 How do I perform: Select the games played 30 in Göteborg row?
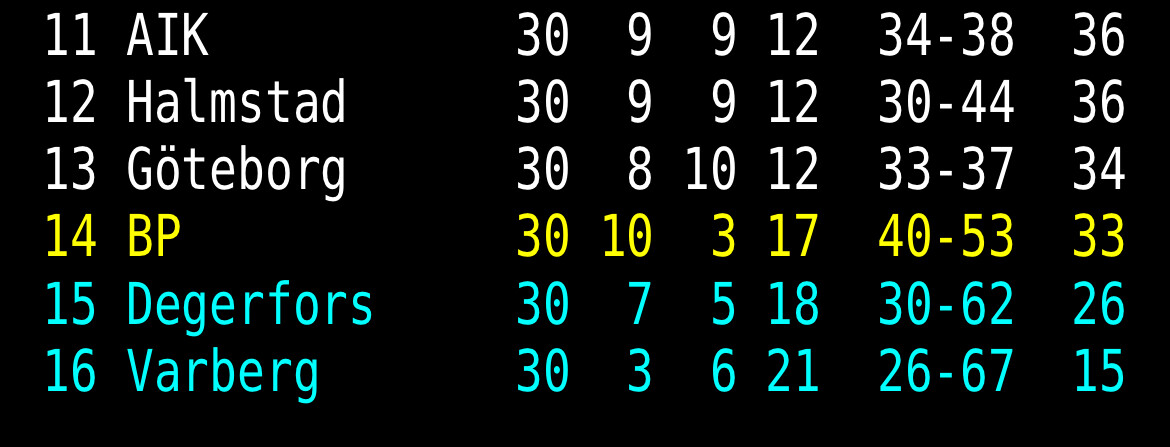pos(542,170)
